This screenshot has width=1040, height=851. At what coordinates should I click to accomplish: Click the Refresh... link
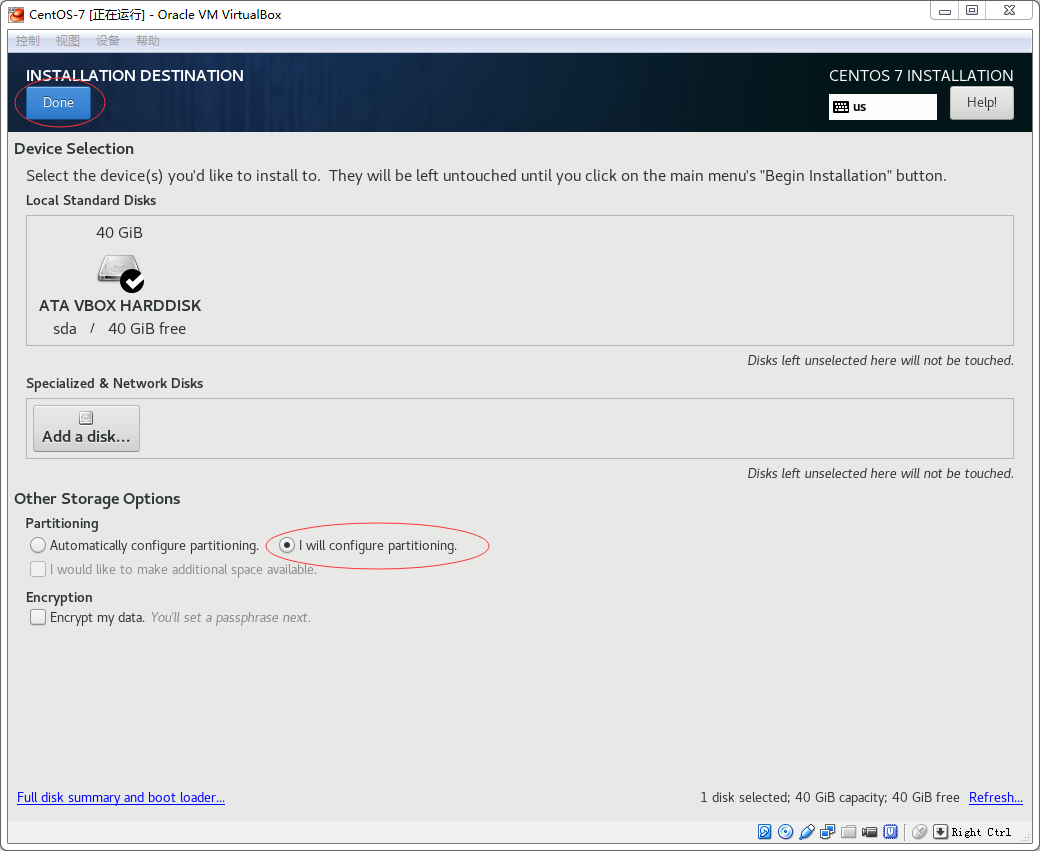pos(996,797)
